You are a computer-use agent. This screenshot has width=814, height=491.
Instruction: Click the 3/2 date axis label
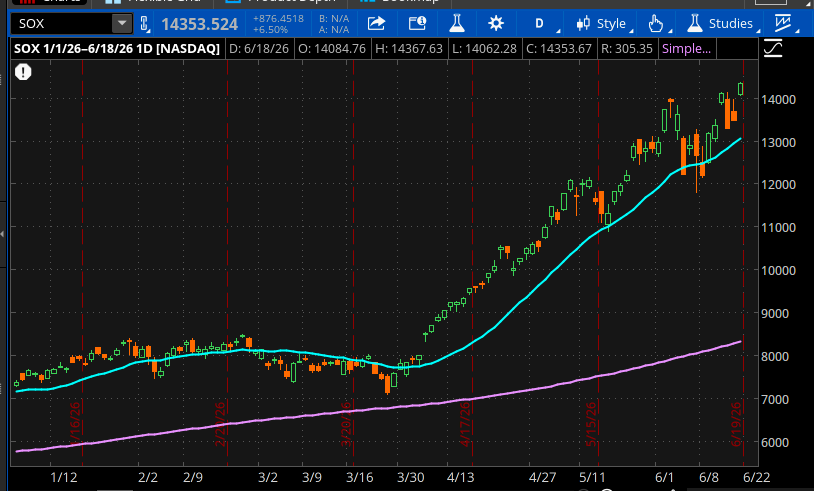tap(268, 478)
